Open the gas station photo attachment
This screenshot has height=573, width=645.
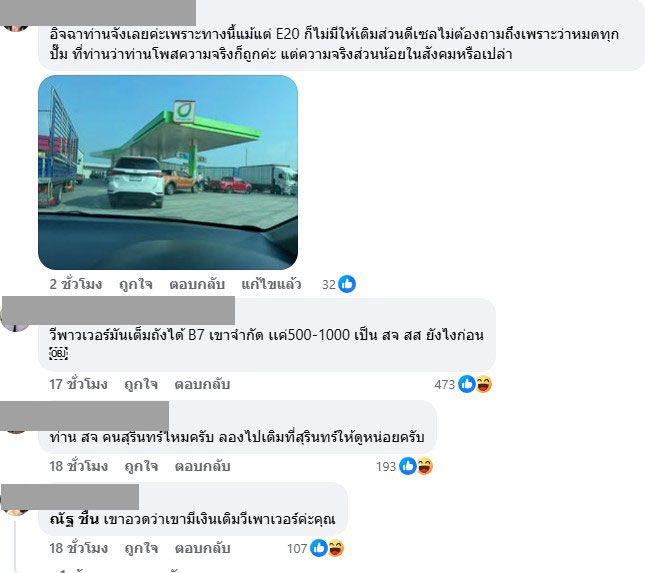click(168, 172)
